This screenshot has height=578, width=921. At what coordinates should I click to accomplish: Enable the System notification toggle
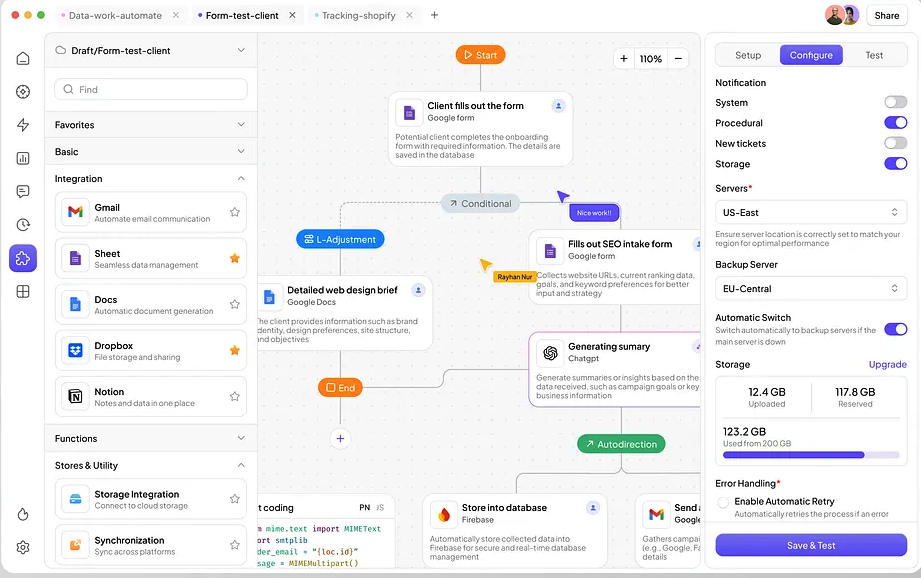pyautogui.click(x=895, y=102)
